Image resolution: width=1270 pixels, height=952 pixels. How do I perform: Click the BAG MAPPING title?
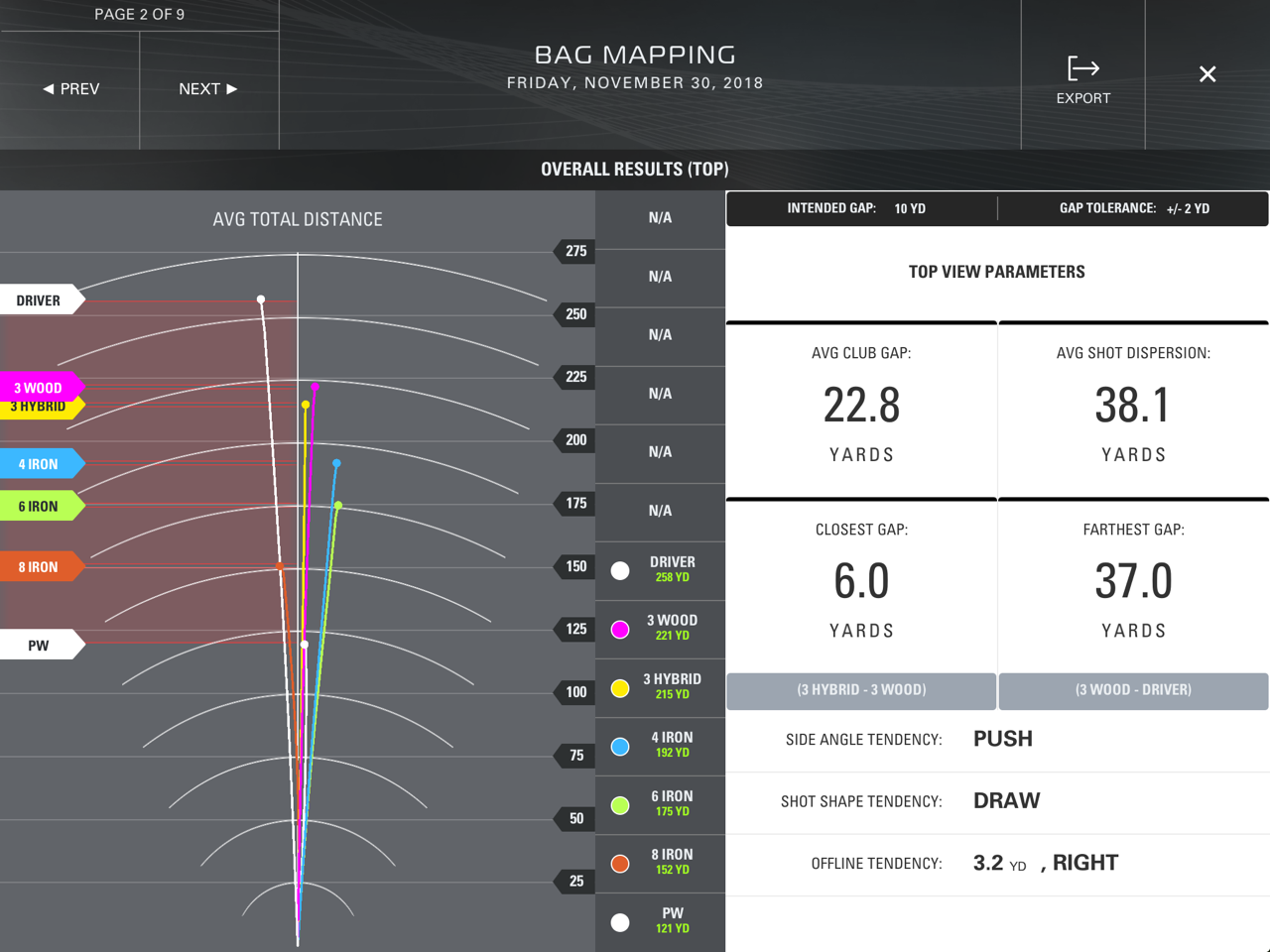(635, 55)
